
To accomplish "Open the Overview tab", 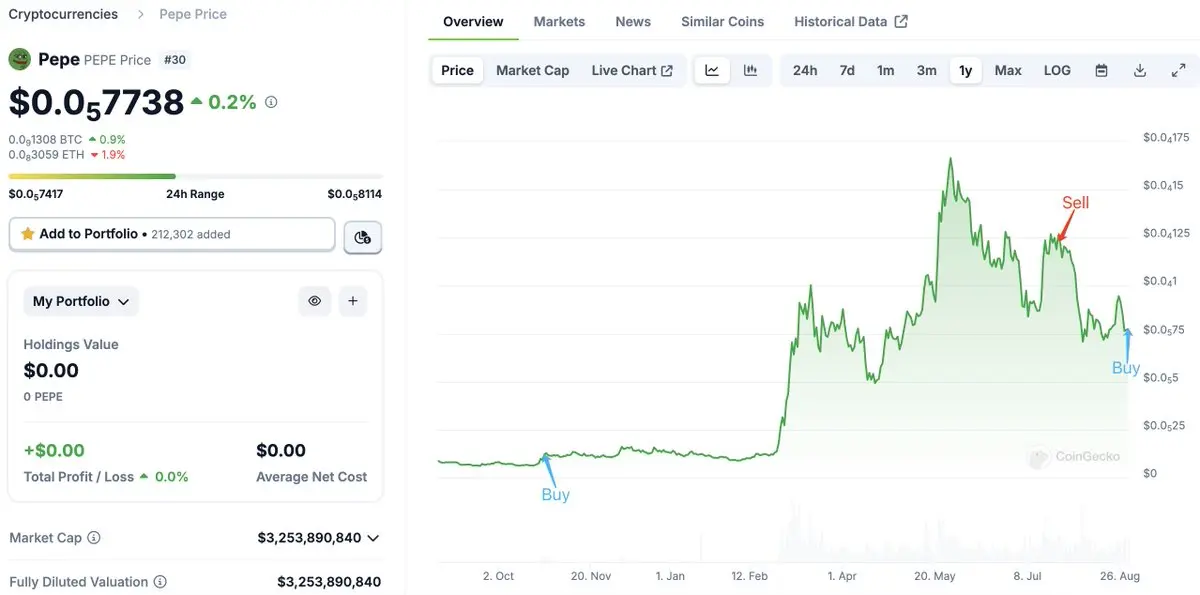I will [x=473, y=21].
